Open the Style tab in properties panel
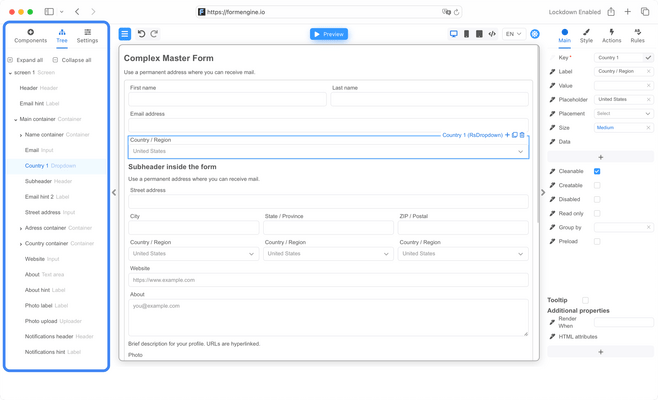Image resolution: width=658 pixels, height=400 pixels. tap(586, 36)
